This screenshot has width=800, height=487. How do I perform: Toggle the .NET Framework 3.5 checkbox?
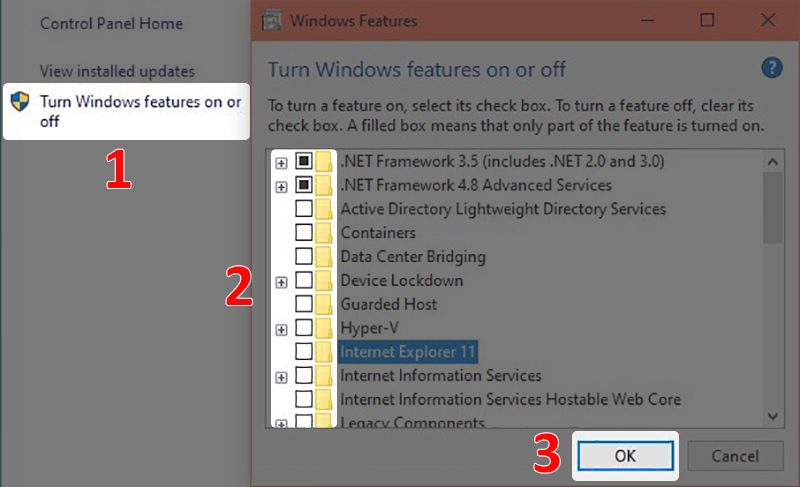tap(304, 161)
